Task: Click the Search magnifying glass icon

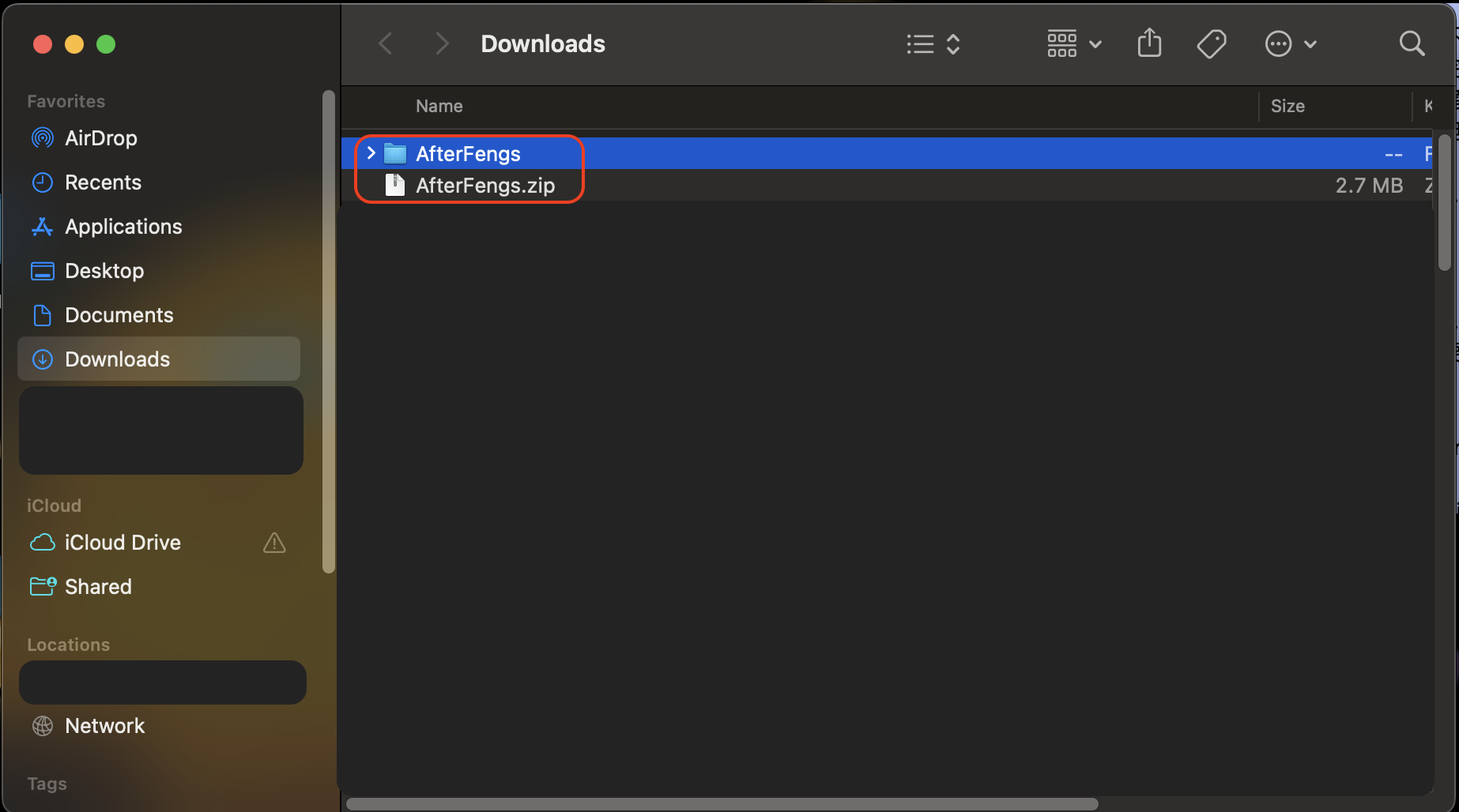Action: (1412, 43)
